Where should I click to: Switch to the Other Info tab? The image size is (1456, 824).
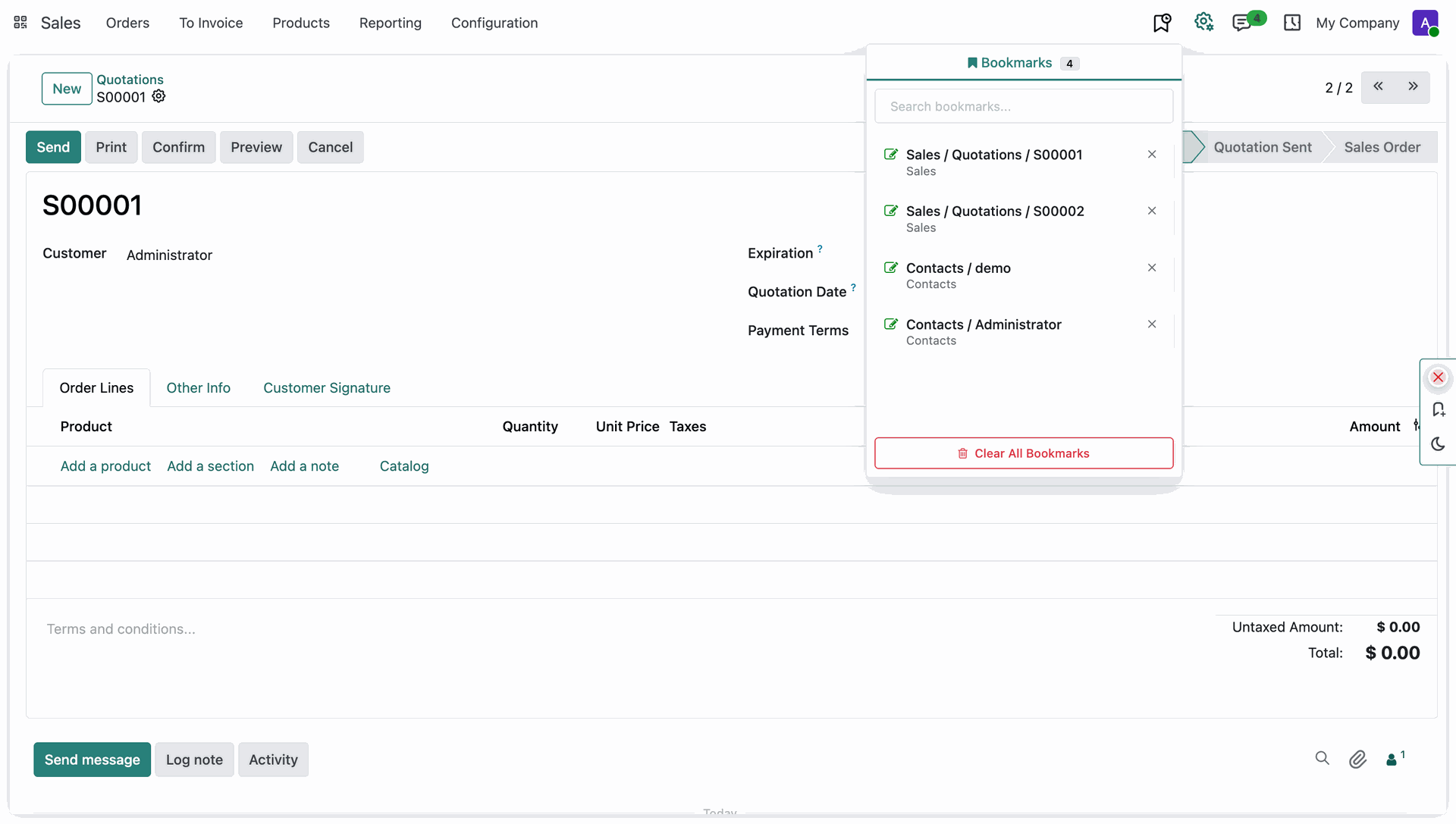(x=198, y=388)
